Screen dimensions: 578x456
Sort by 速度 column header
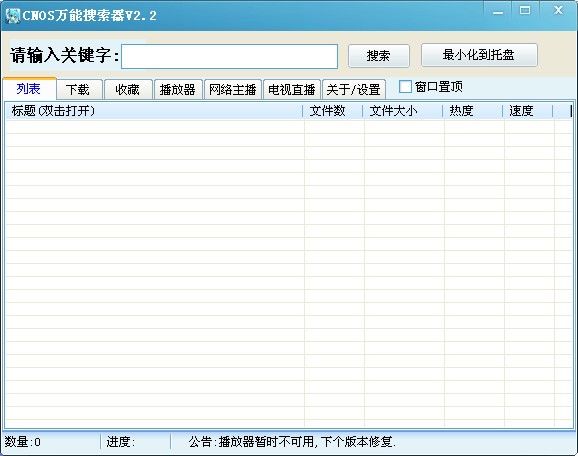click(x=528, y=111)
